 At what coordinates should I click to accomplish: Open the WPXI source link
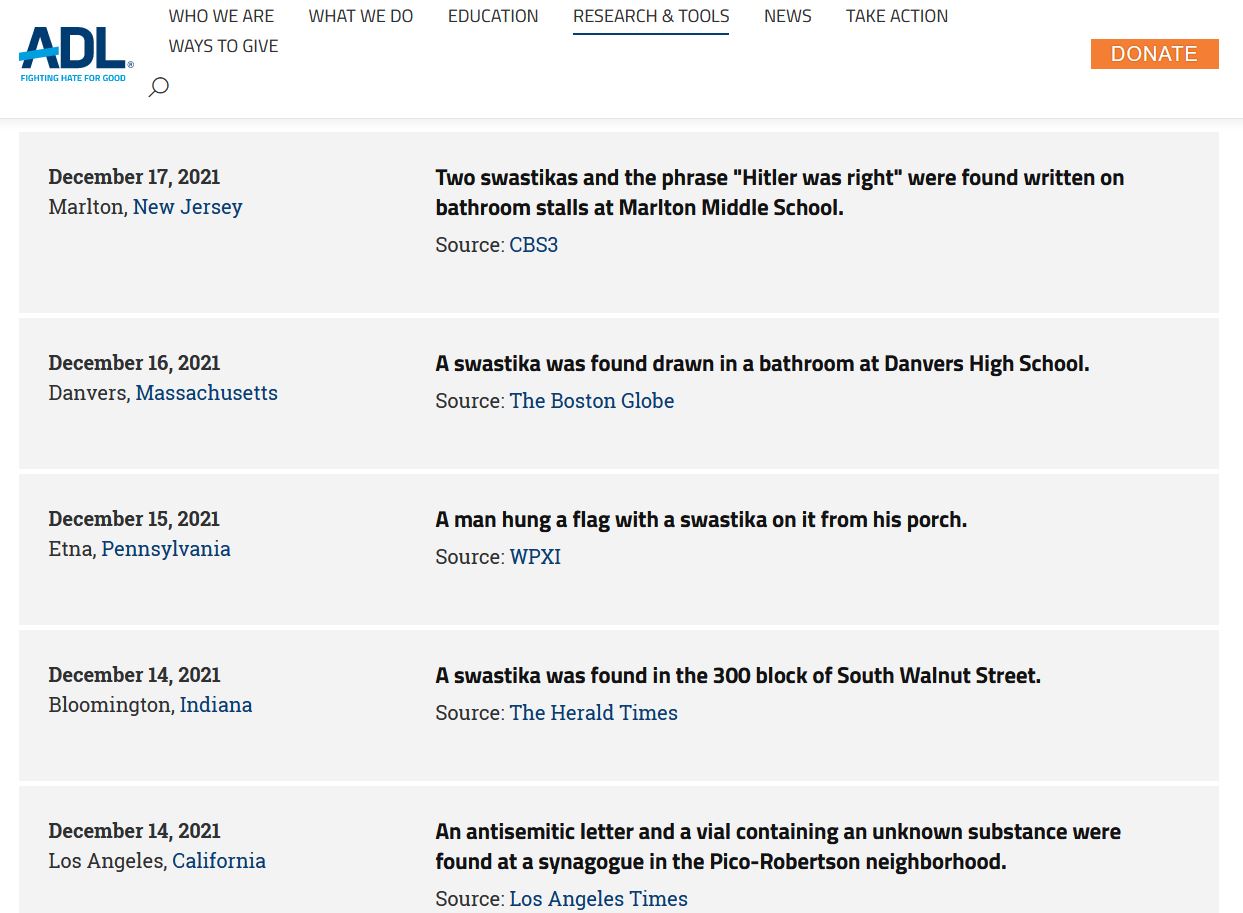535,556
